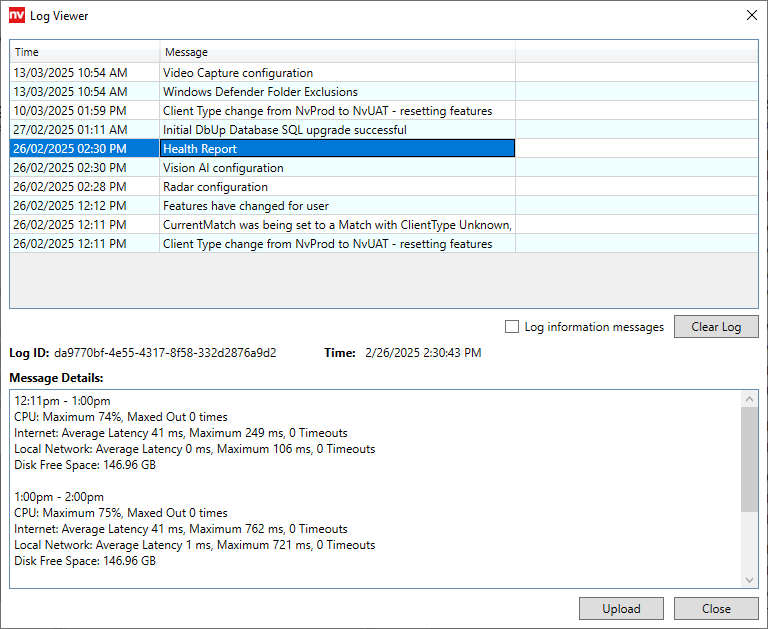Open the Initial DbUp Database SQL upgrade entry
768x629 pixels.
coord(284,130)
